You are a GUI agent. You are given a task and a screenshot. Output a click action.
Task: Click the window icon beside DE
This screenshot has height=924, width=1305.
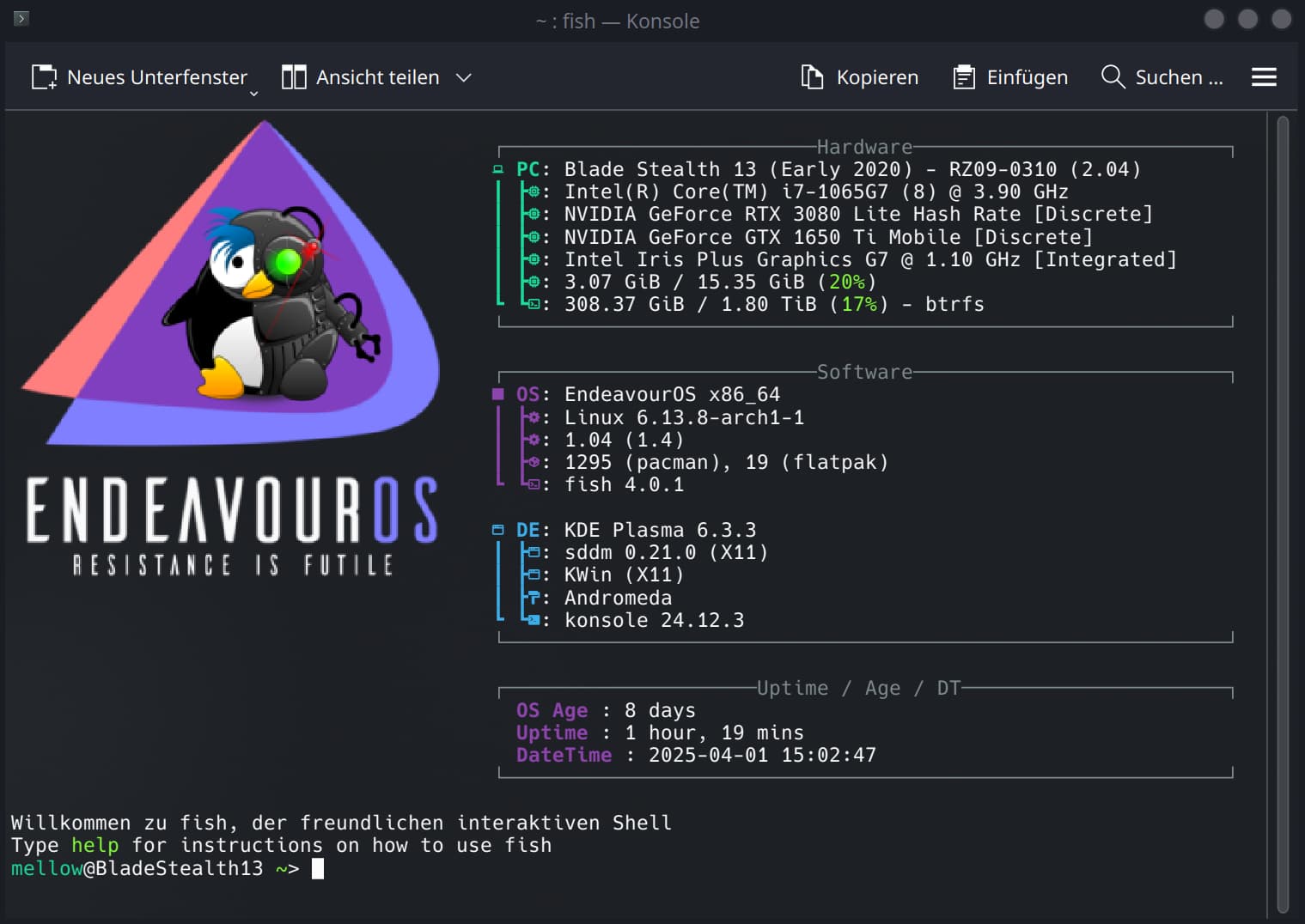(x=497, y=530)
